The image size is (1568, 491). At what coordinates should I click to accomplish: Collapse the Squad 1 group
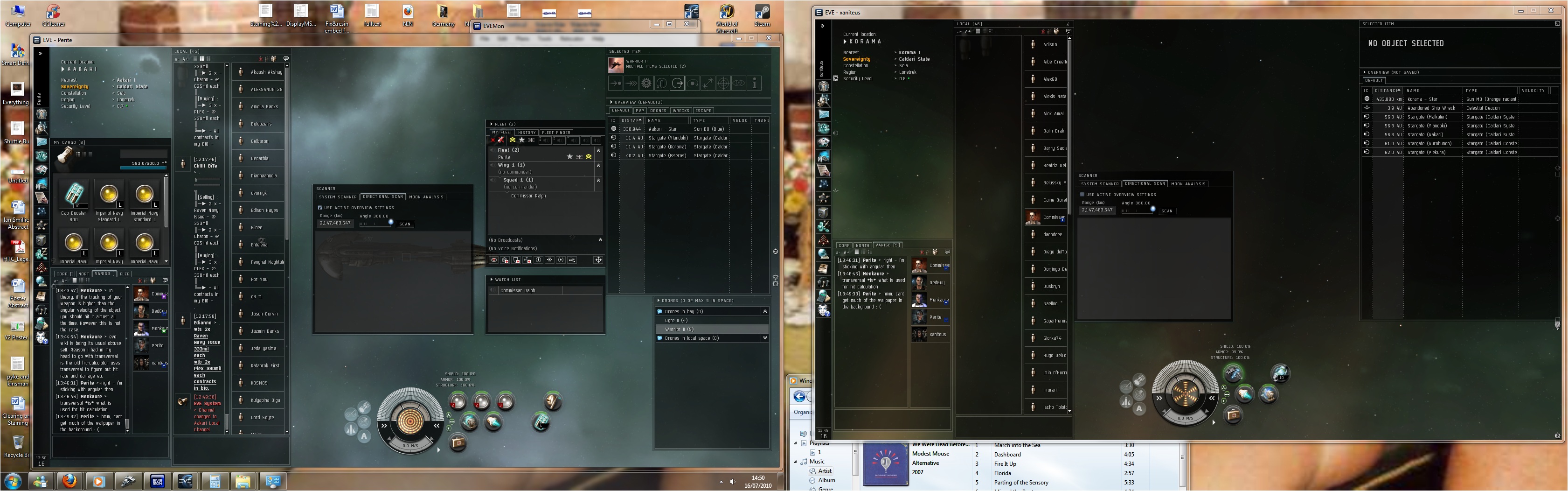point(598,180)
